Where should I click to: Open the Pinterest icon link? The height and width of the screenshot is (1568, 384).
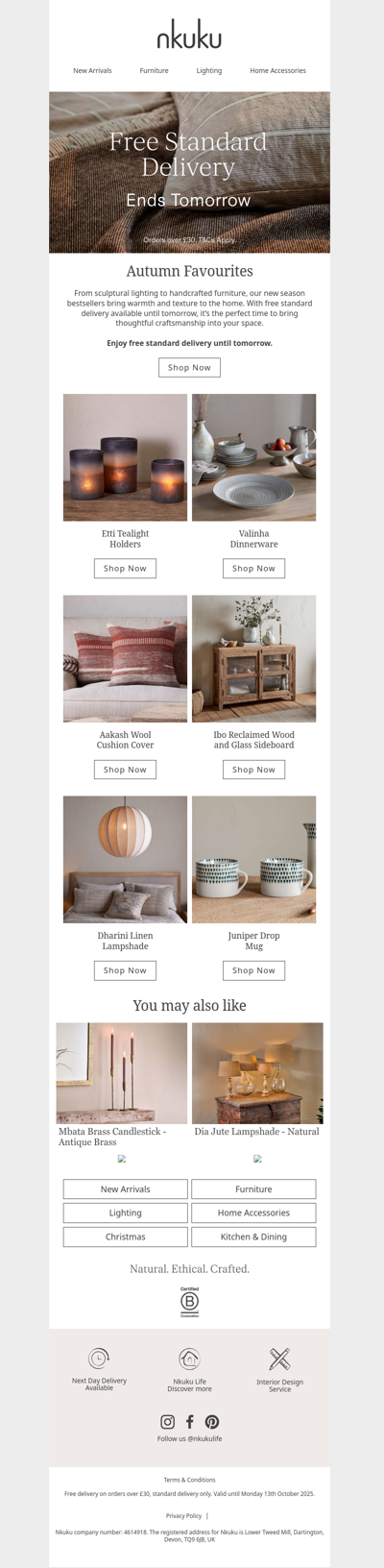(x=212, y=1421)
